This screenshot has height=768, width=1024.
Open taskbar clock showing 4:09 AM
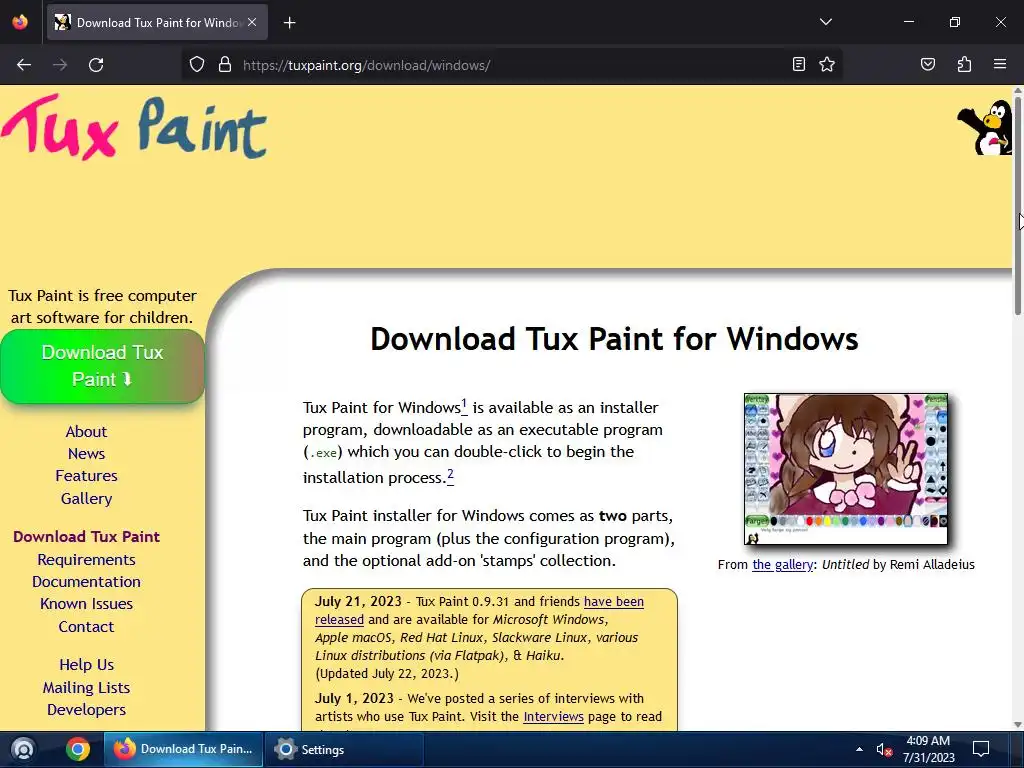pyautogui.click(x=929, y=749)
